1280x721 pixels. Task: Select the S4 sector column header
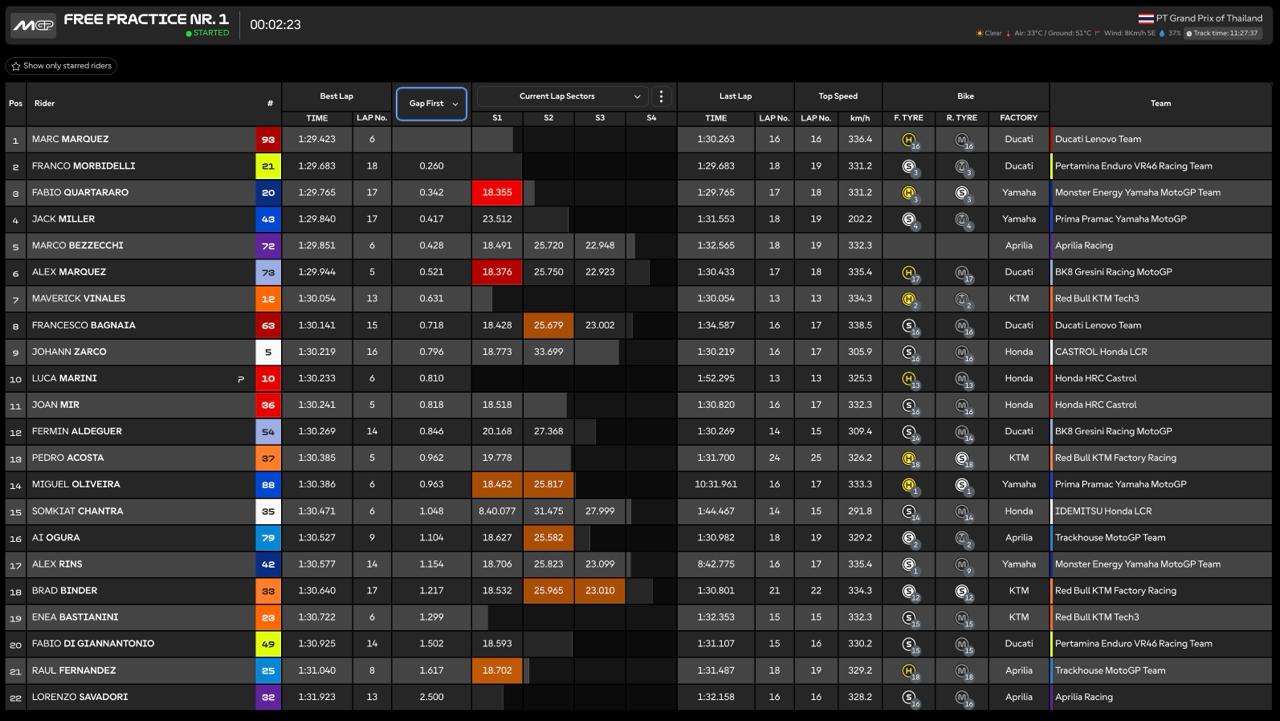point(651,118)
